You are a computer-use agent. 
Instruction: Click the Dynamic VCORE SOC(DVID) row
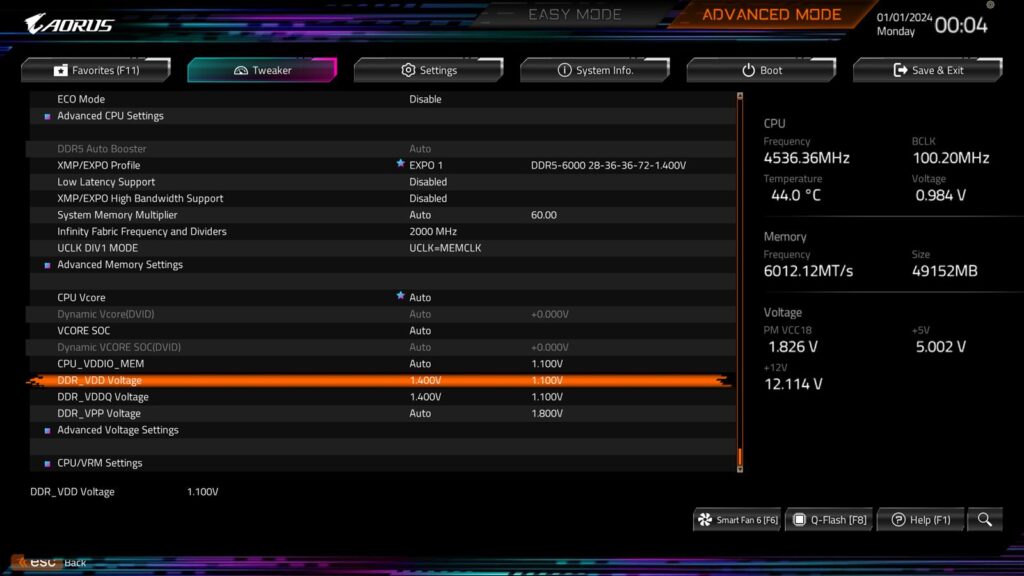click(382, 347)
